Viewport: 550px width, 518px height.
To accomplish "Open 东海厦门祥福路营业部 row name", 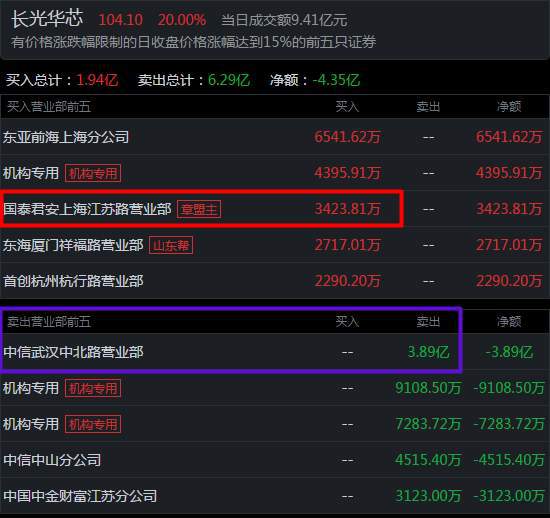I will pos(73,245).
